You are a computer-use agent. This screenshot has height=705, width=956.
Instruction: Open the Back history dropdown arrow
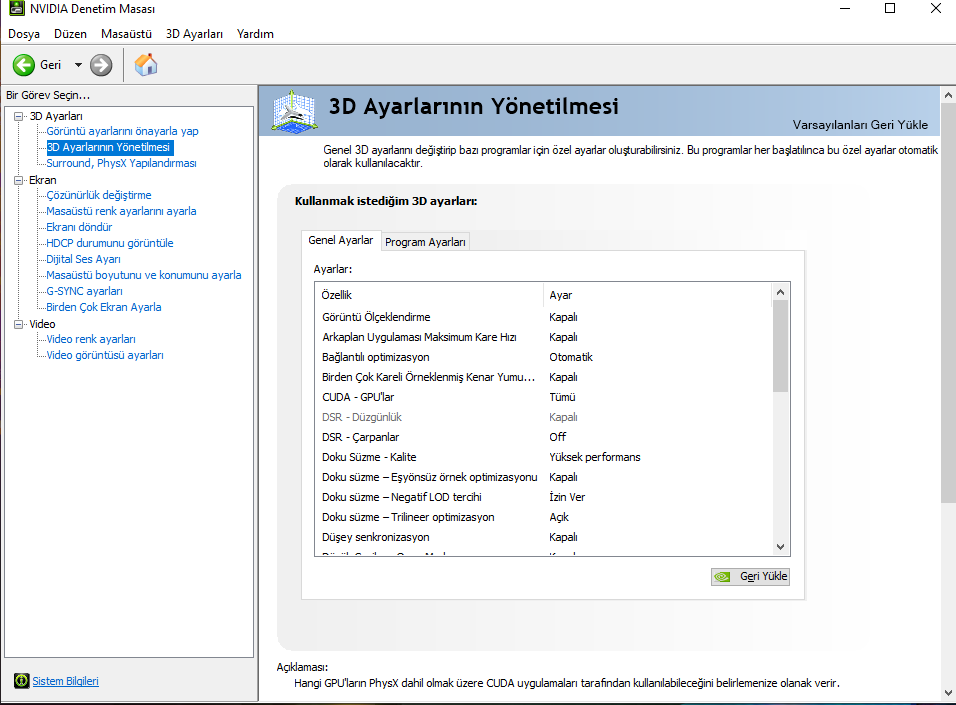point(78,65)
